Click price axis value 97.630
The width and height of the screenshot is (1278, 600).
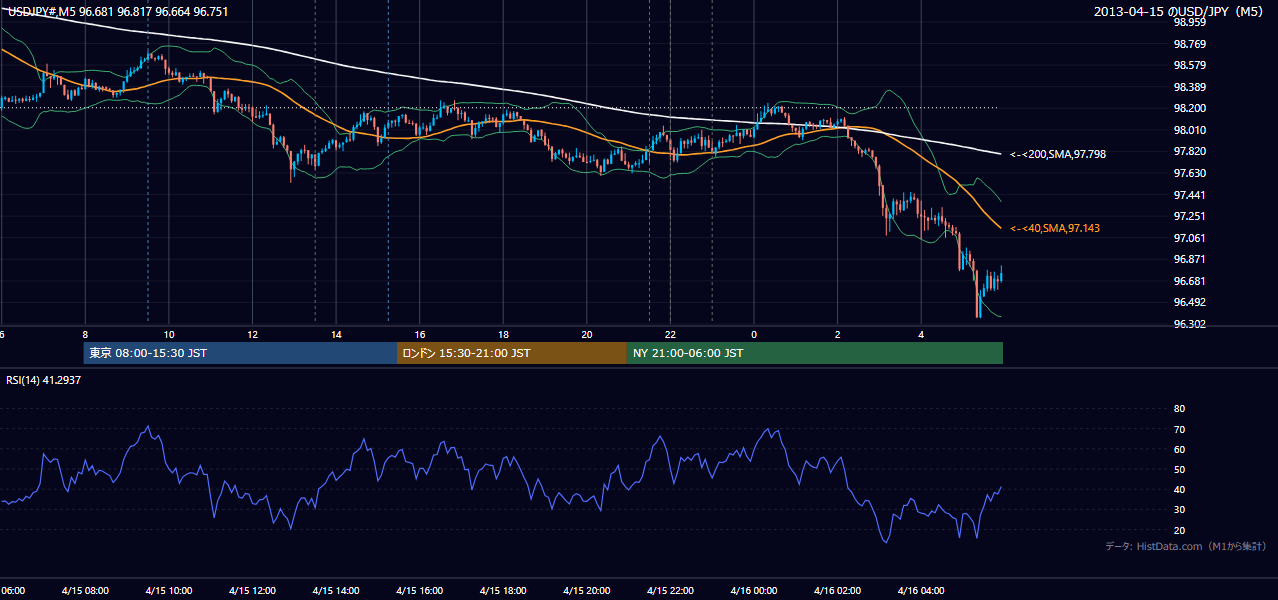click(x=1189, y=173)
